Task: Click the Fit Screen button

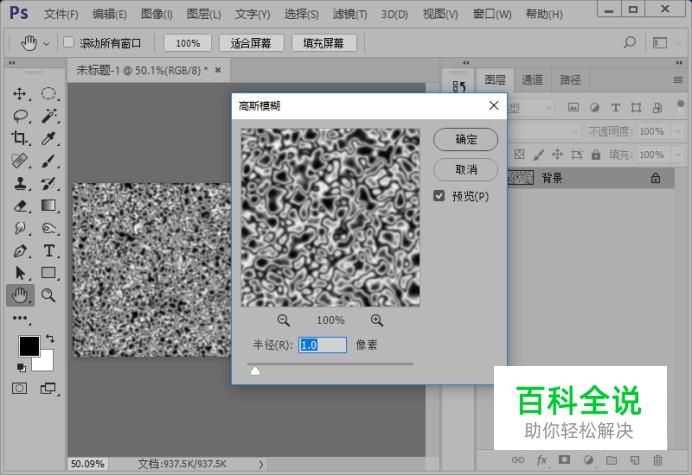Action: click(x=251, y=43)
